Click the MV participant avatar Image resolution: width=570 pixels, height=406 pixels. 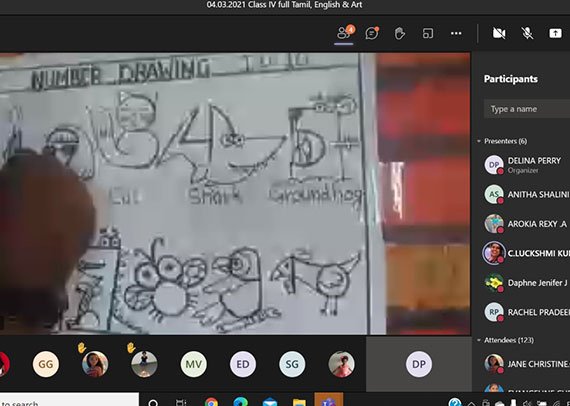[193, 364]
